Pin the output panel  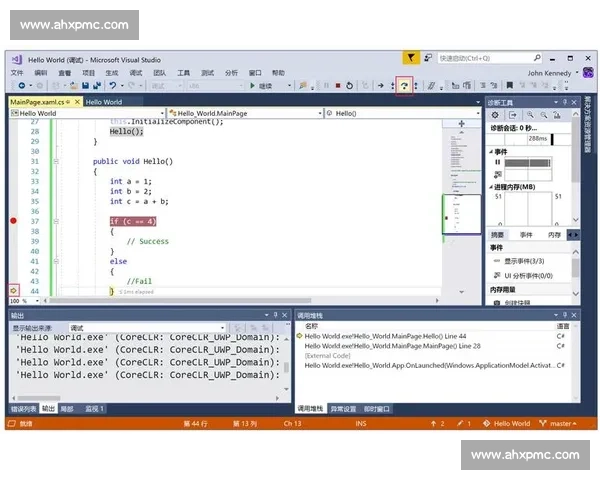(x=276, y=315)
